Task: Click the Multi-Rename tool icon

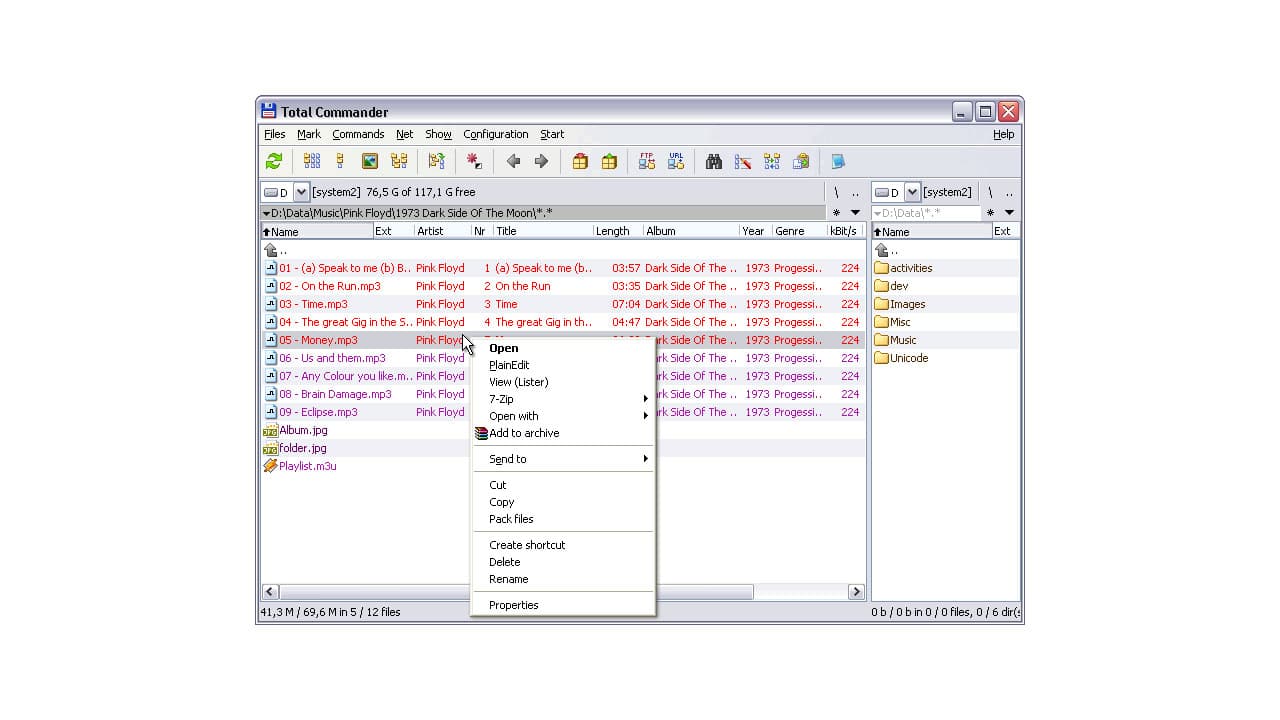Action: [741, 161]
